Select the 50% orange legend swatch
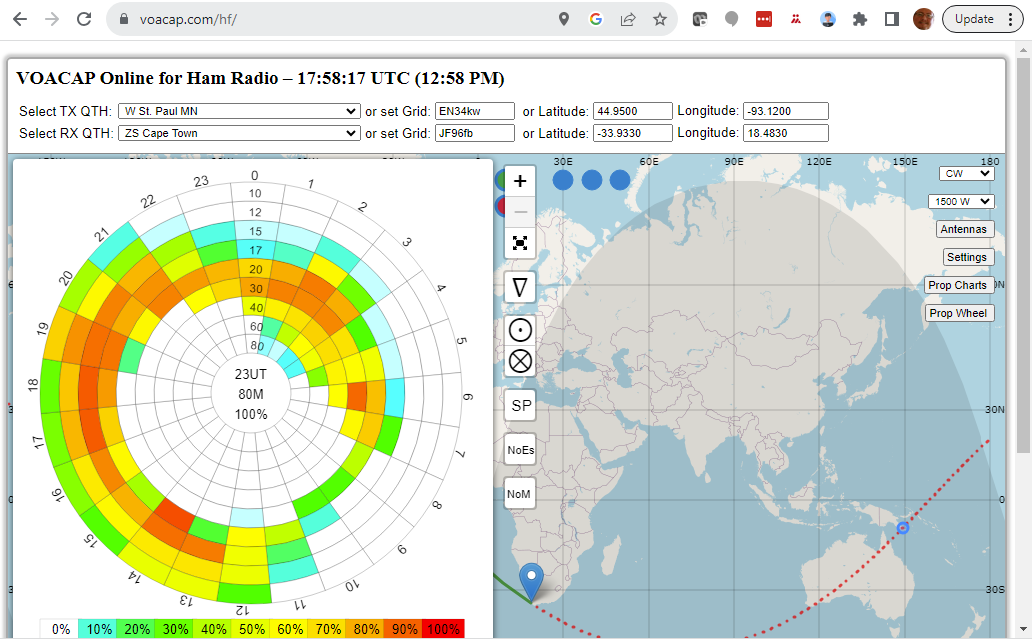Viewport: 1032px width, 640px height. point(250,628)
